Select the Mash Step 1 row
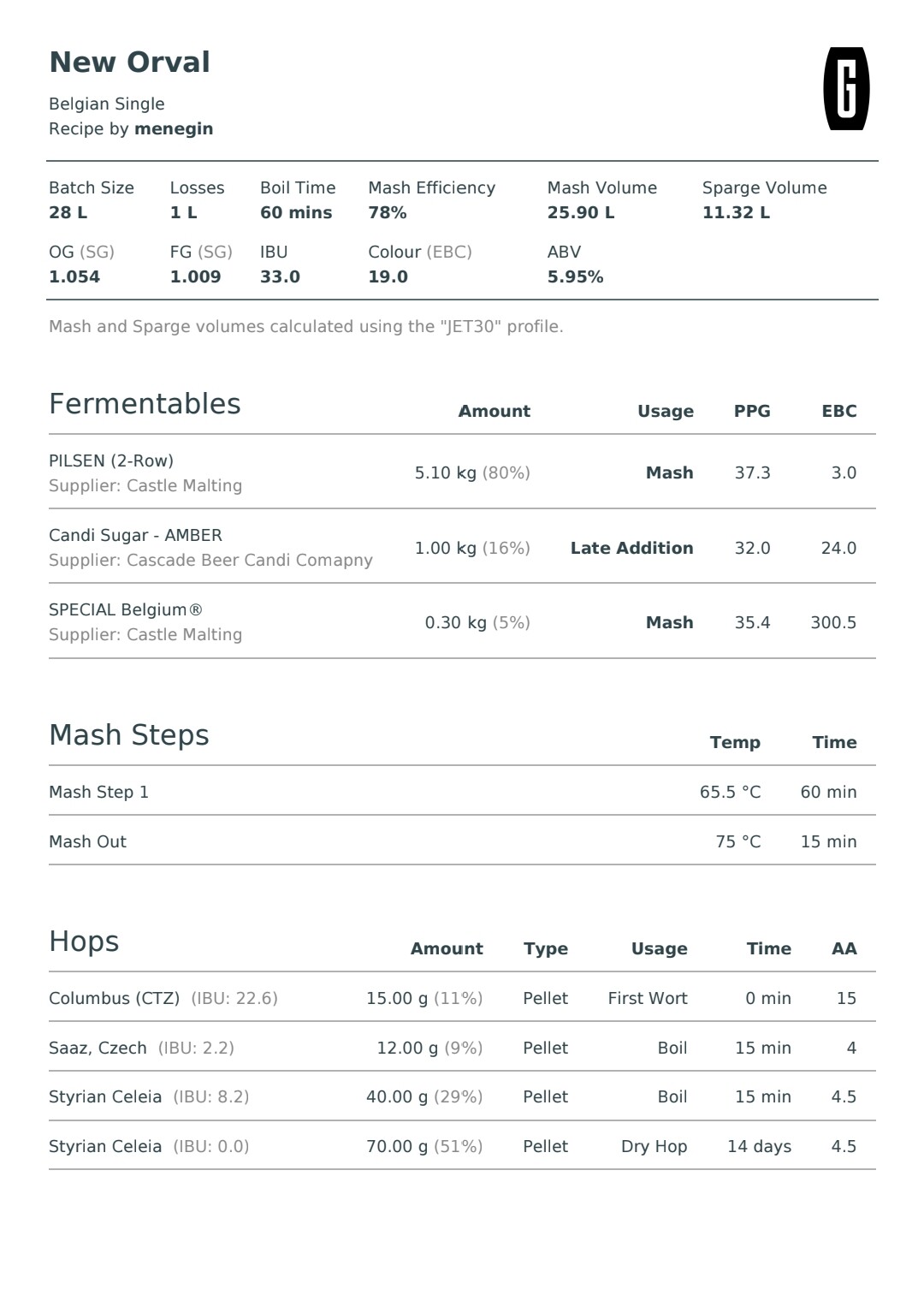924x1307 pixels. coord(462,792)
